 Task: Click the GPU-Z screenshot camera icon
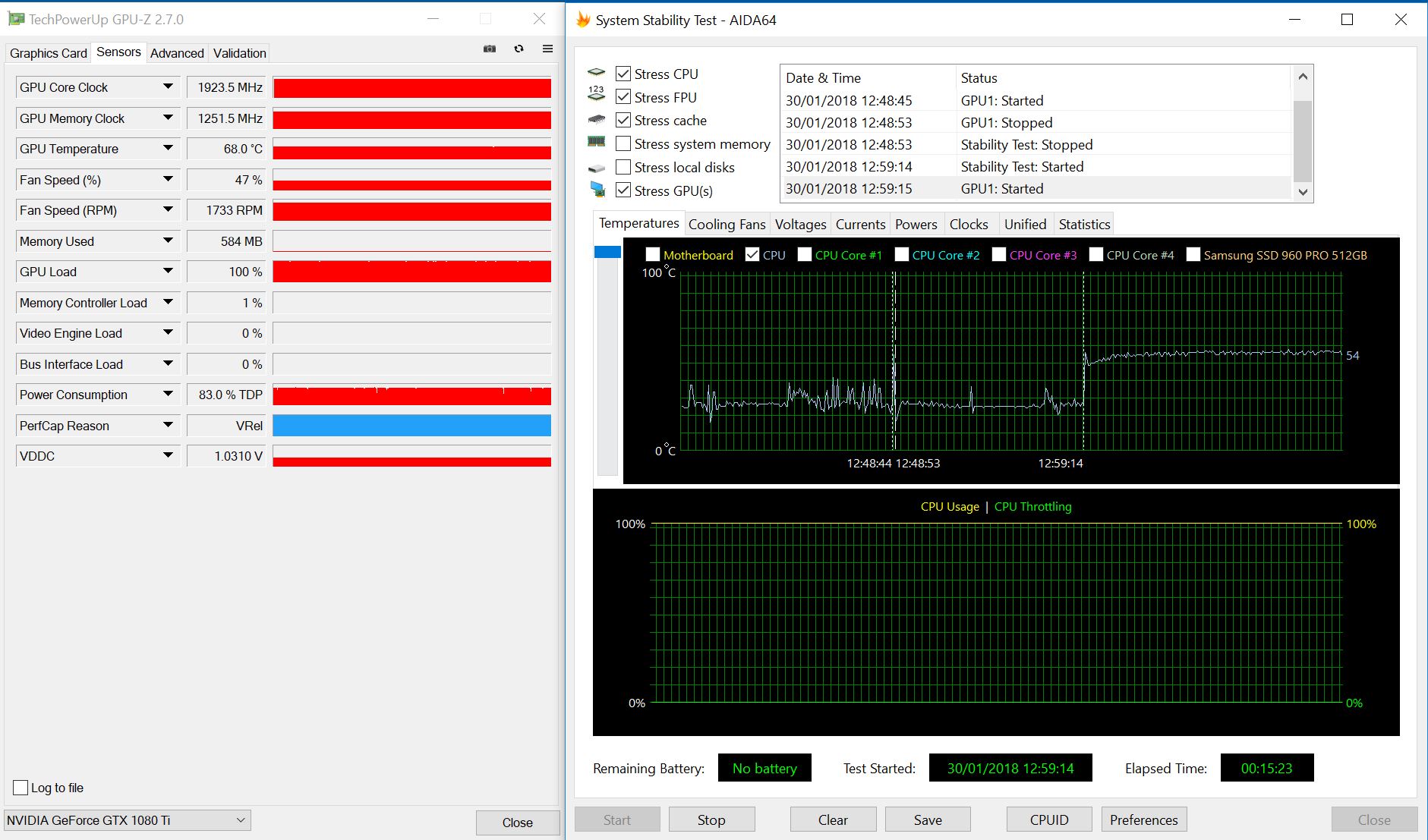pyautogui.click(x=490, y=49)
